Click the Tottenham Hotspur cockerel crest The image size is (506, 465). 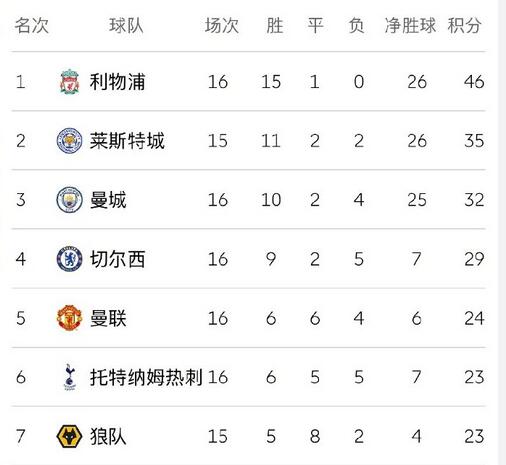[69, 377]
